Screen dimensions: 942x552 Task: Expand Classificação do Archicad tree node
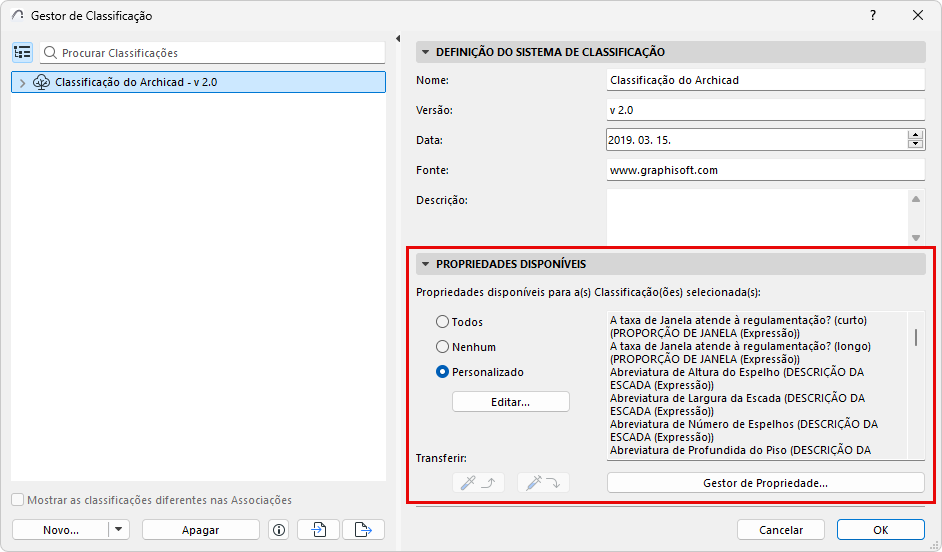[22, 83]
